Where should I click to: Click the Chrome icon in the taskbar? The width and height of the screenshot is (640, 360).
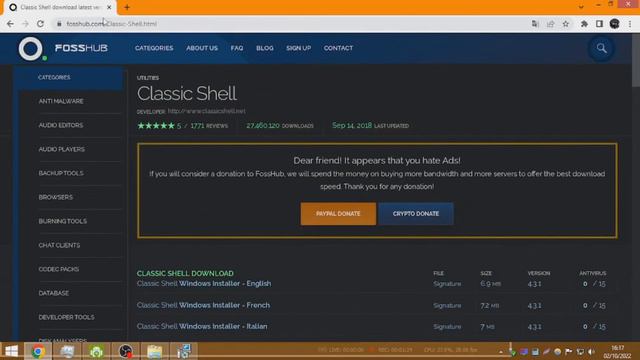(x=38, y=351)
